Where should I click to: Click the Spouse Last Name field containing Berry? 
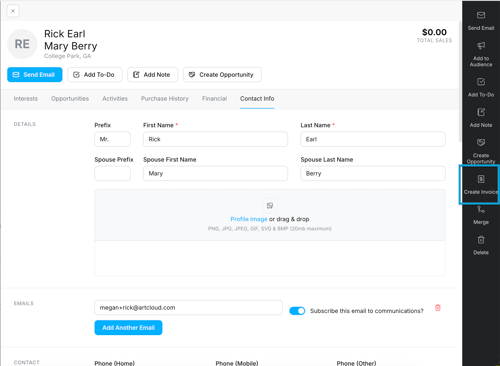pos(373,173)
